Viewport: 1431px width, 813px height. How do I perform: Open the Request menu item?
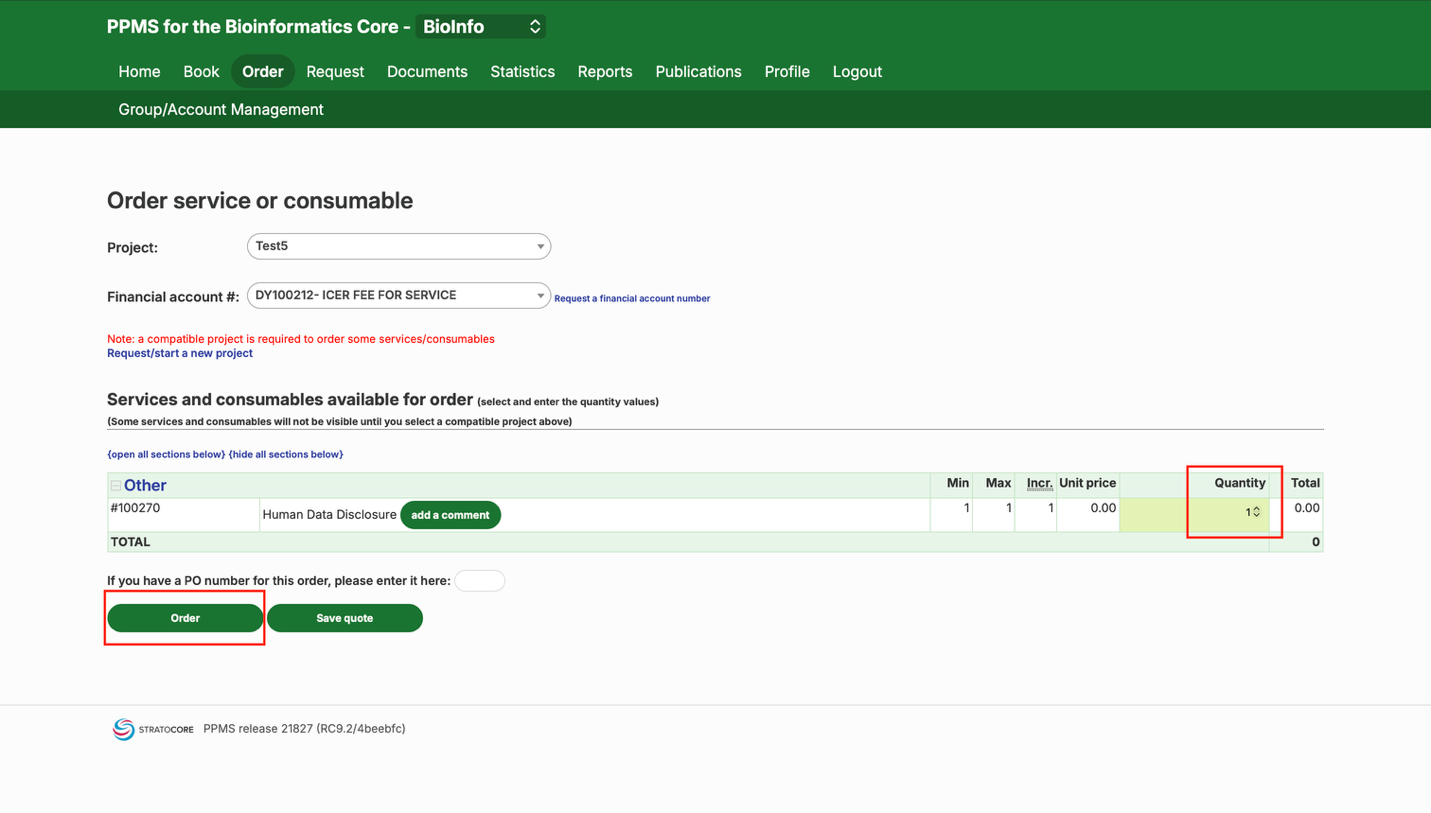point(335,72)
